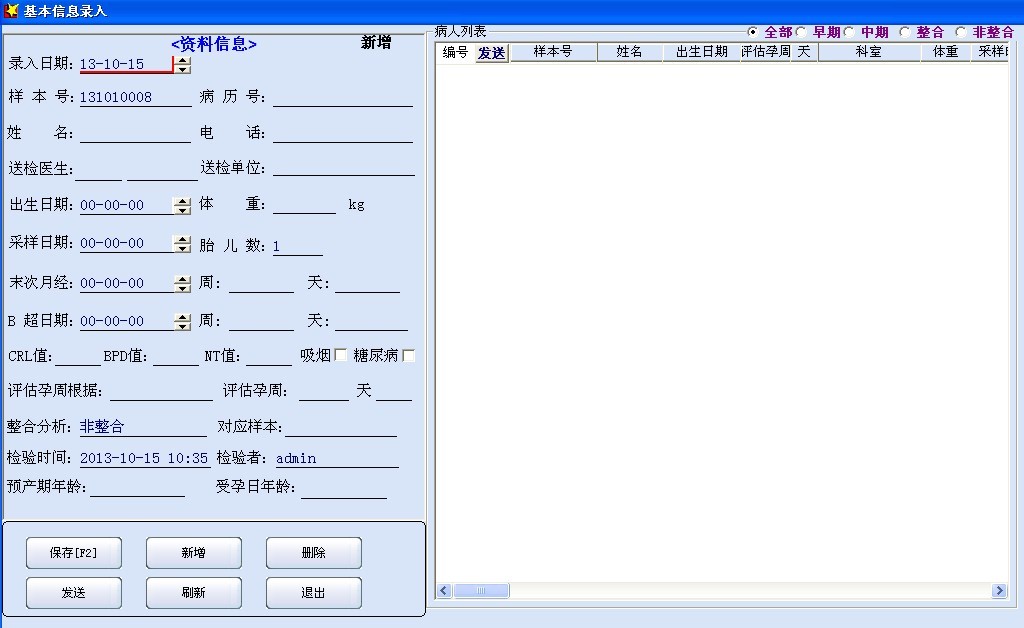Click the 出生日期 stepper arrows
Image resolution: width=1024 pixels, height=628 pixels.
[183, 206]
